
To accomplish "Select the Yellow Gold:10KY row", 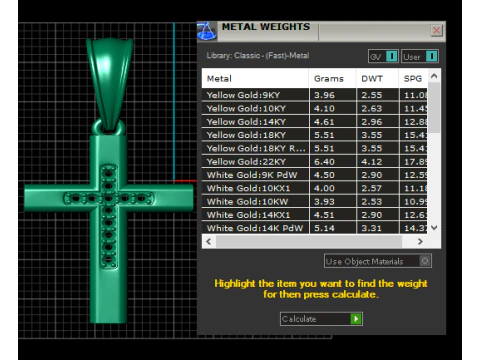I will click(x=314, y=108).
